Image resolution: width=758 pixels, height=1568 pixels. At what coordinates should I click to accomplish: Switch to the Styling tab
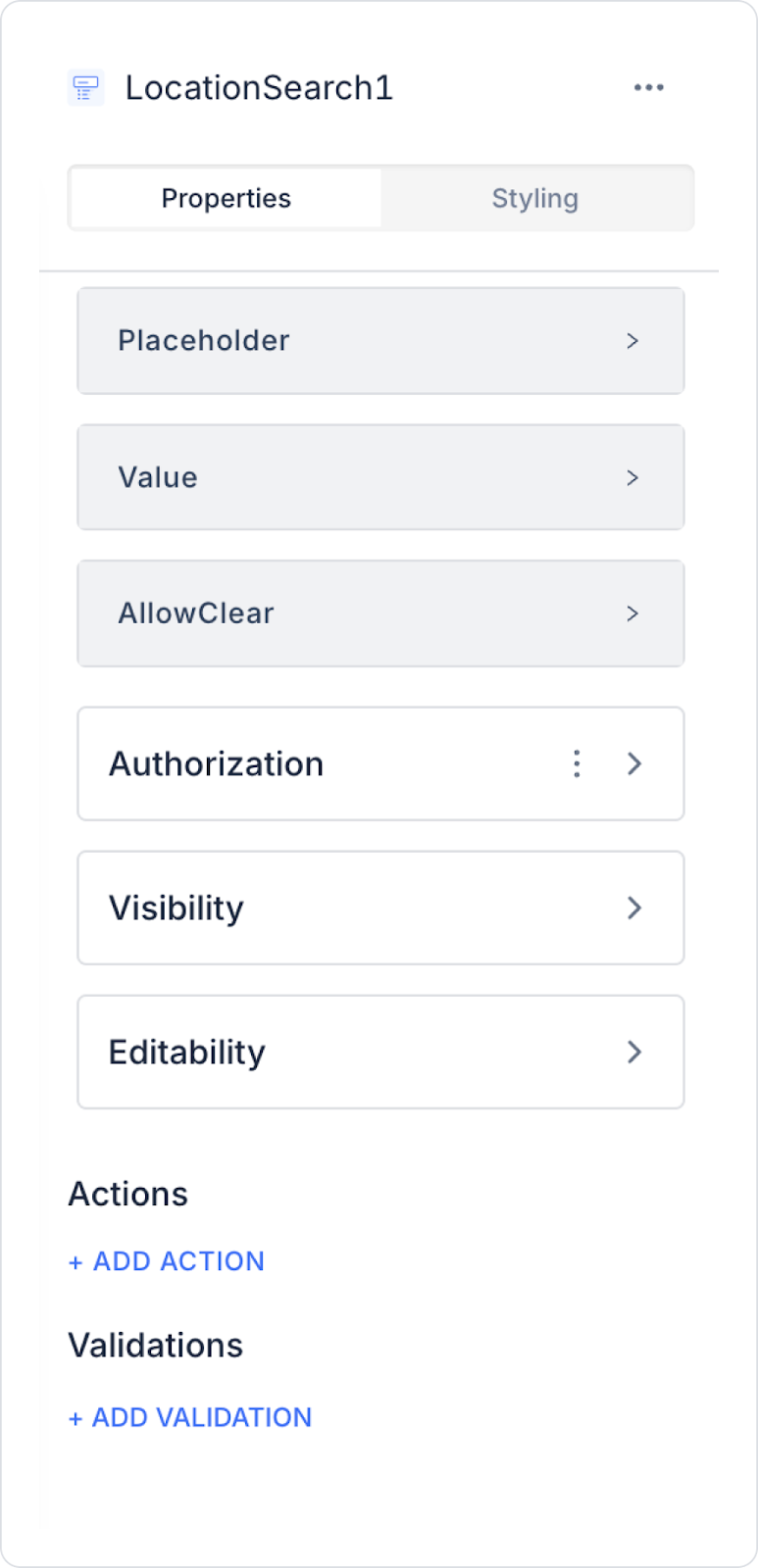pyautogui.click(x=535, y=198)
